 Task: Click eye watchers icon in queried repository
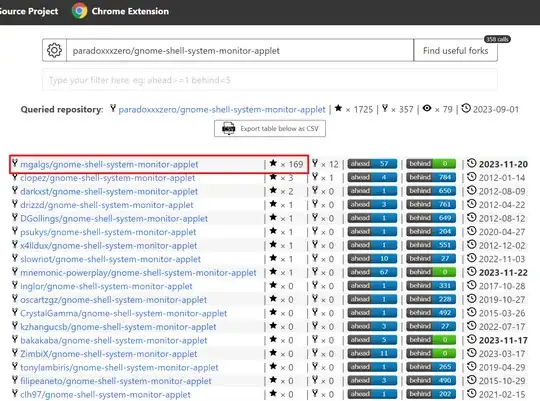[x=427, y=108]
